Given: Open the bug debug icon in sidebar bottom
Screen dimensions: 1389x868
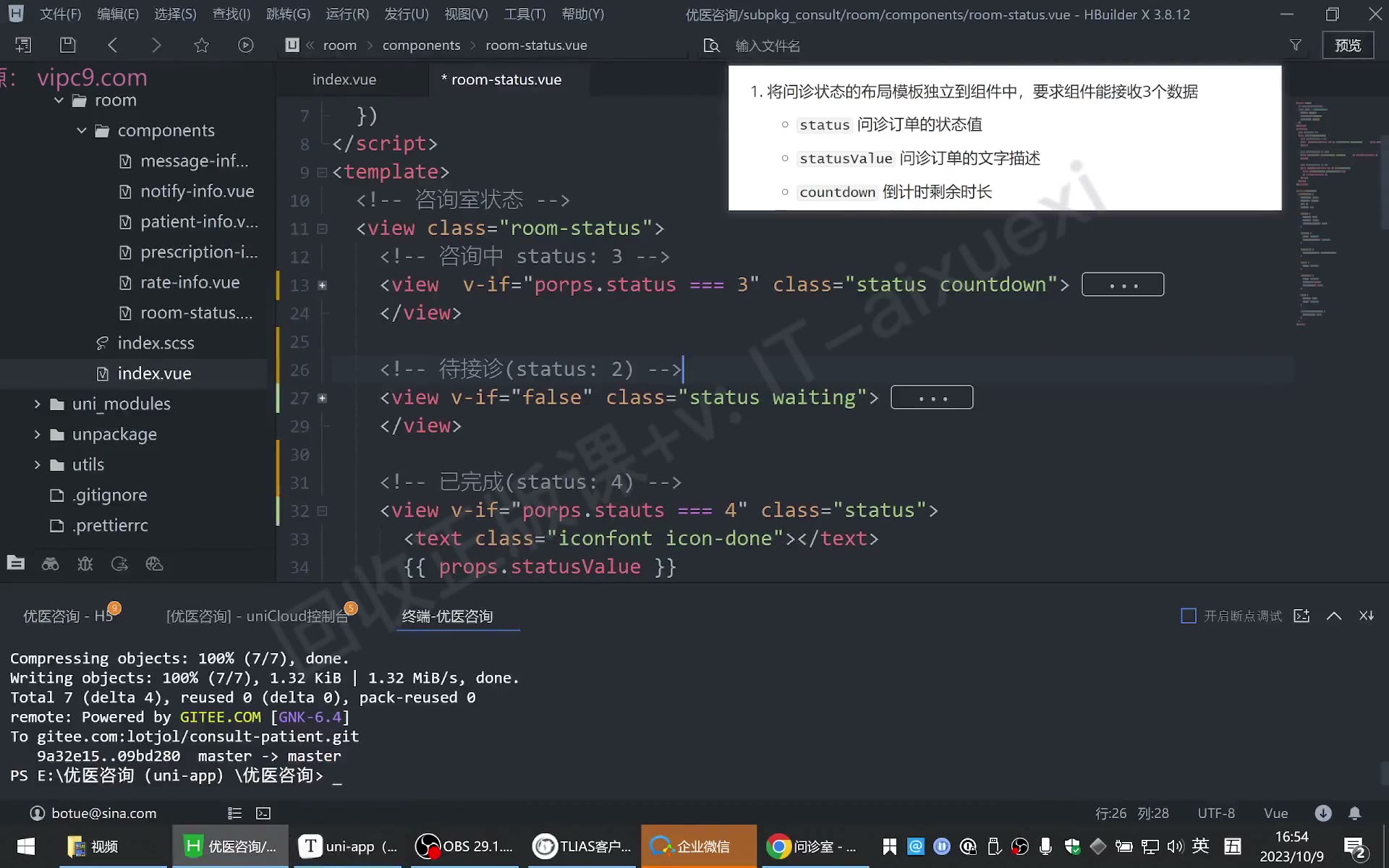Looking at the screenshot, I should tap(85, 563).
